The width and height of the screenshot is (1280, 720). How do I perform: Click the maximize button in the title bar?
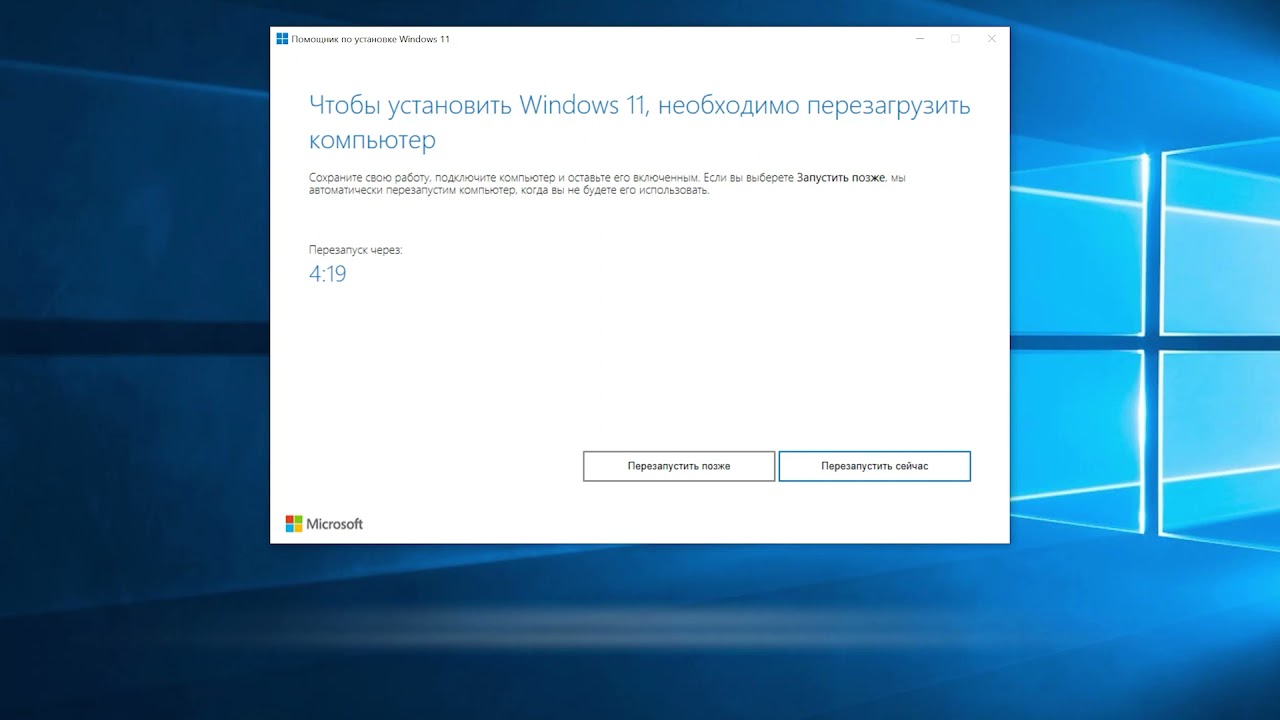click(x=955, y=39)
